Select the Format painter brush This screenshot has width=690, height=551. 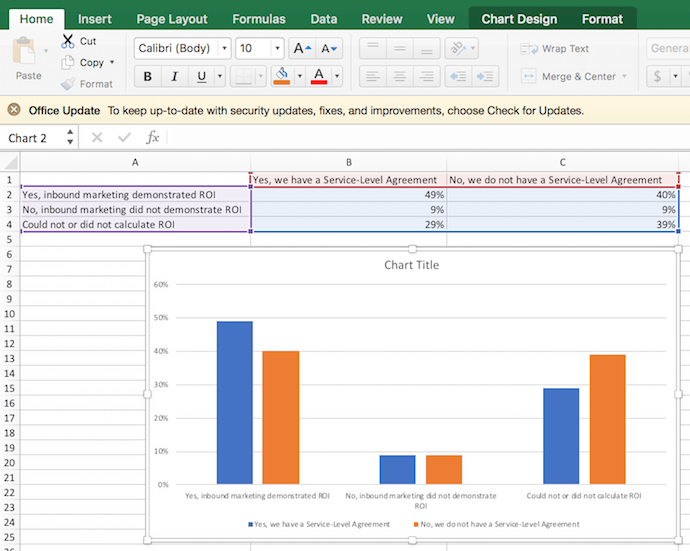pos(68,84)
